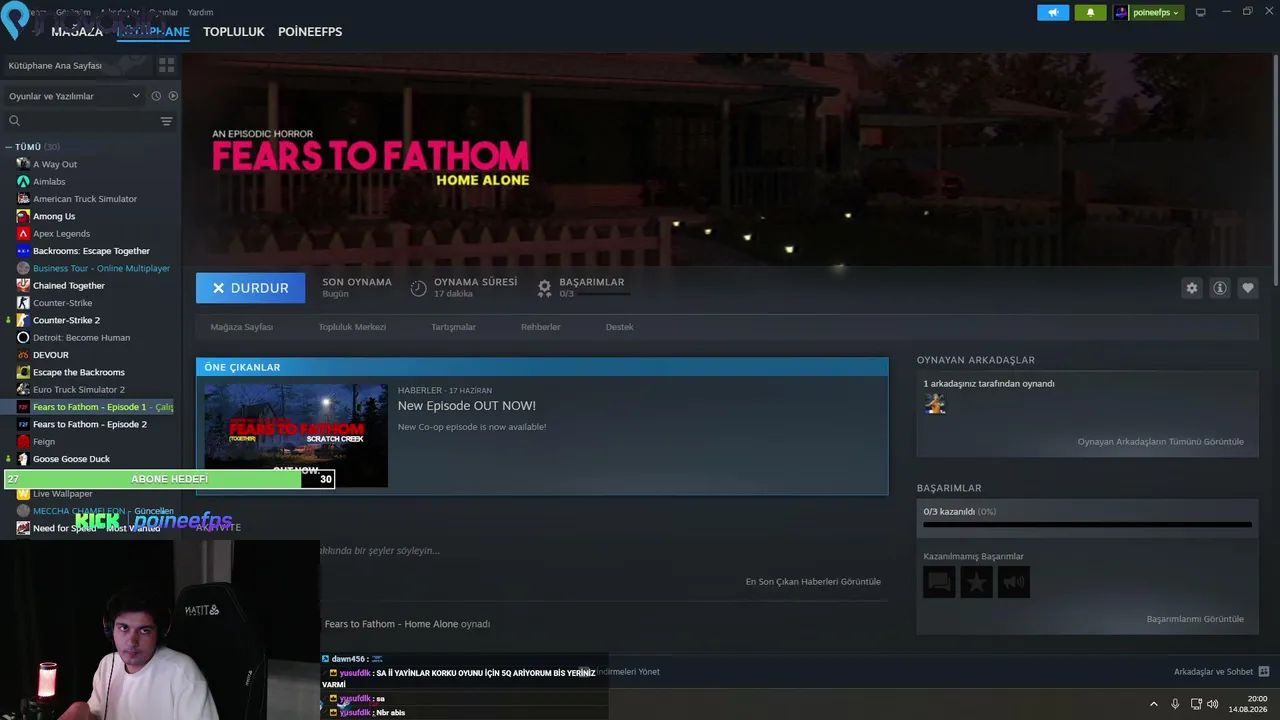Screen dimensions: 1280x720
Task: Switch to Big Picture mode icon
Action: [x=1200, y=12]
